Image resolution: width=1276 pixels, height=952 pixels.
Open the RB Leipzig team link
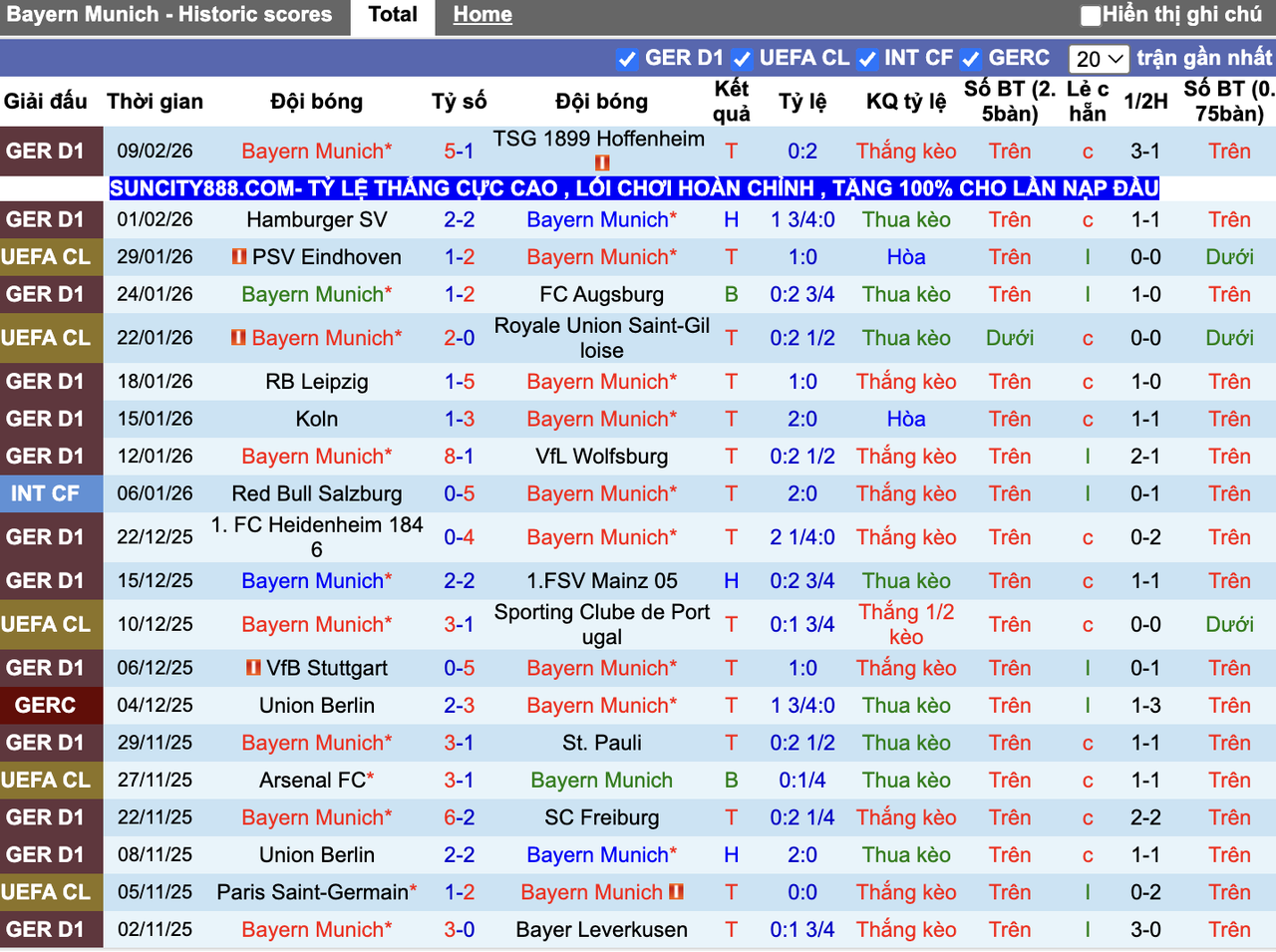point(317,382)
